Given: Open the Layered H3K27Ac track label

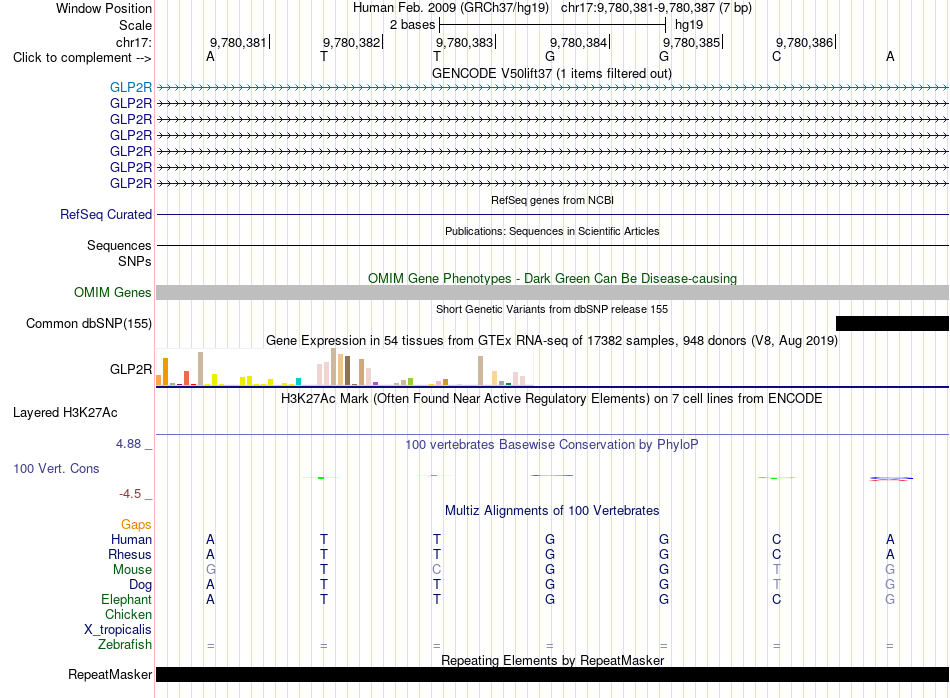Looking at the screenshot, I should point(65,413).
